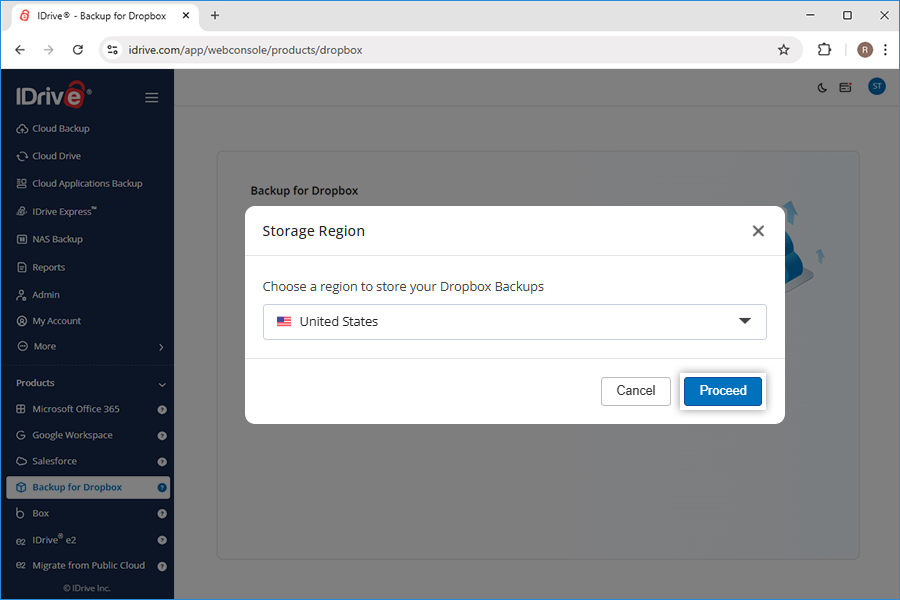
Task: Open the notifications card icon in header
Action: 845,87
